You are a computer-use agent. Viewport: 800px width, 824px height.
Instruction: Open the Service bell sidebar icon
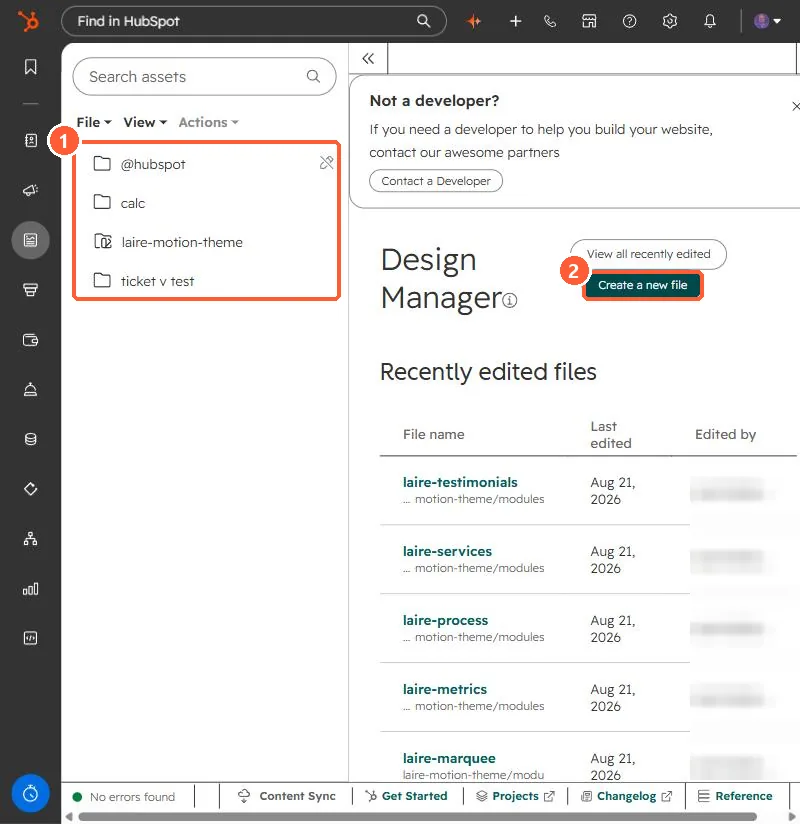point(30,389)
